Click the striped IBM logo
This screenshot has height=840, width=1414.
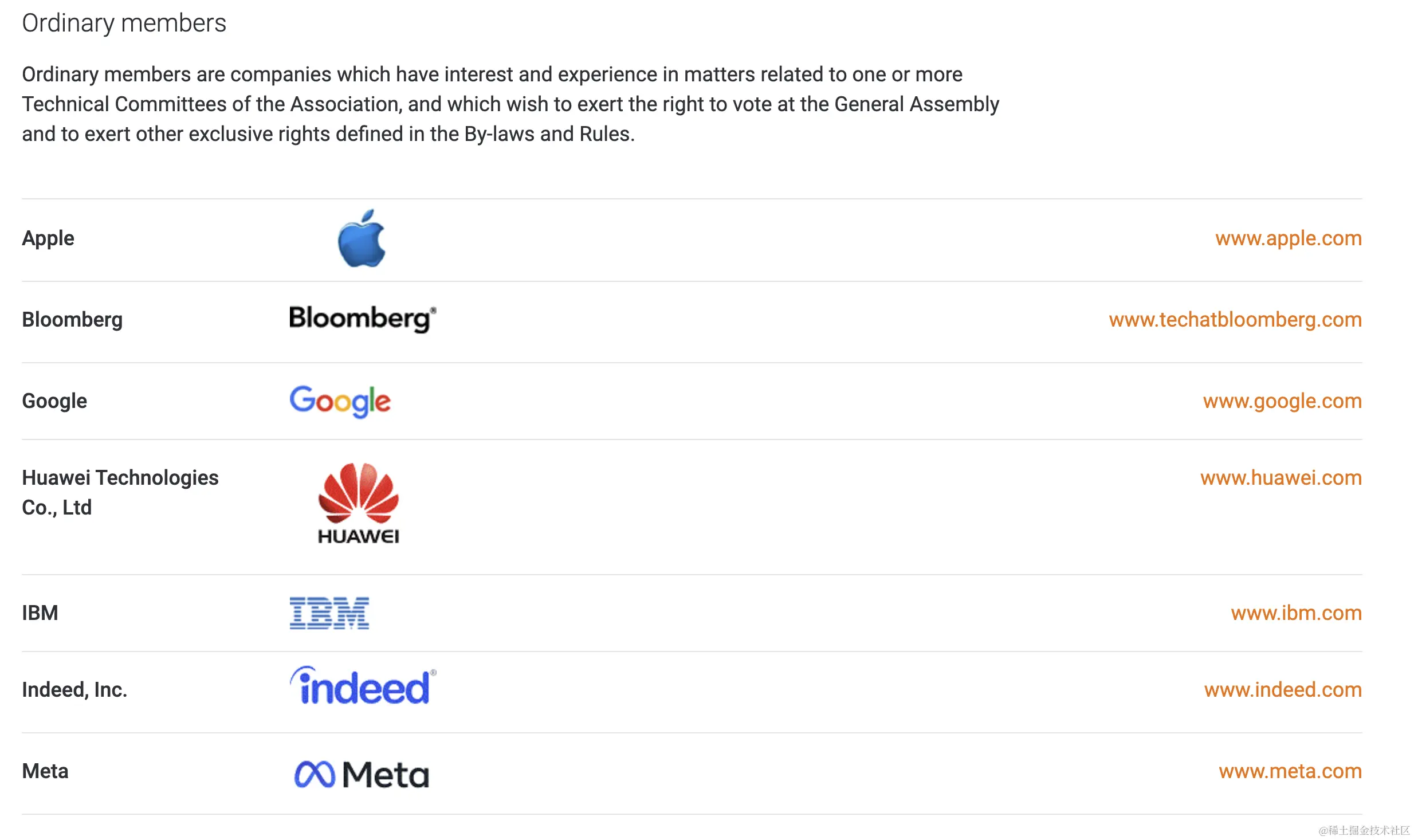329,613
